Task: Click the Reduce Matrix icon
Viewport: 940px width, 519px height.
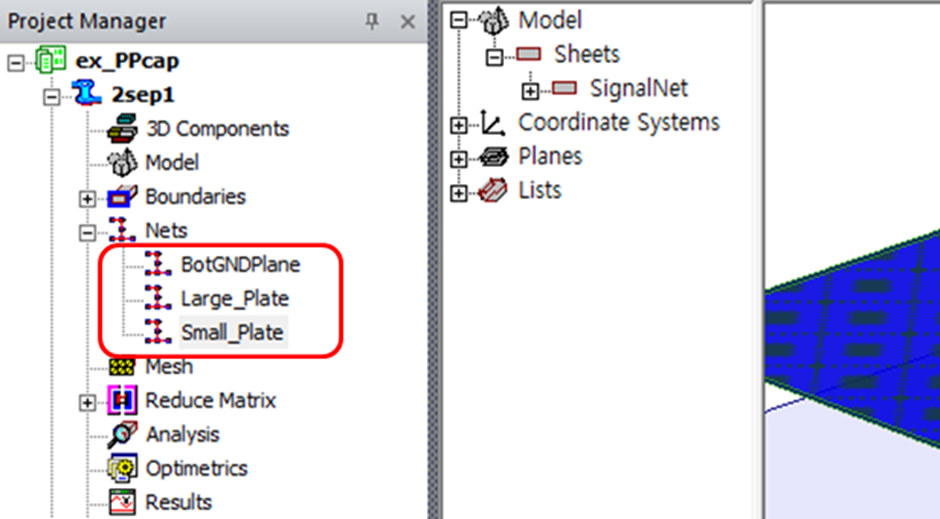Action: [x=126, y=401]
